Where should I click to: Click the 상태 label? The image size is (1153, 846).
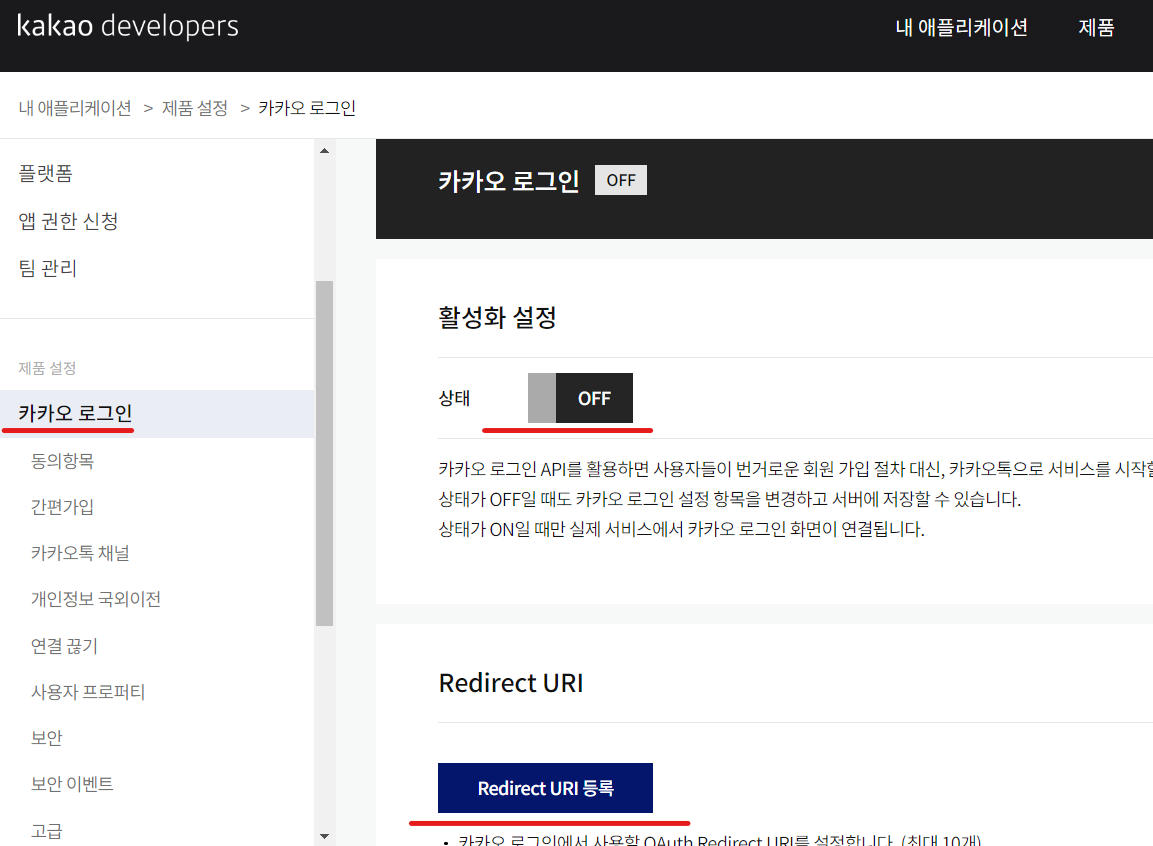click(x=454, y=398)
